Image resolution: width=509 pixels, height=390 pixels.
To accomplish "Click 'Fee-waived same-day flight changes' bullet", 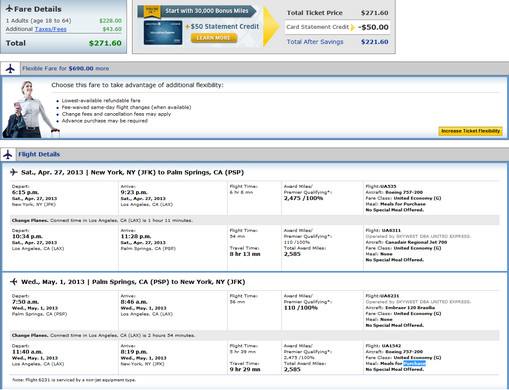I will pos(126,107).
